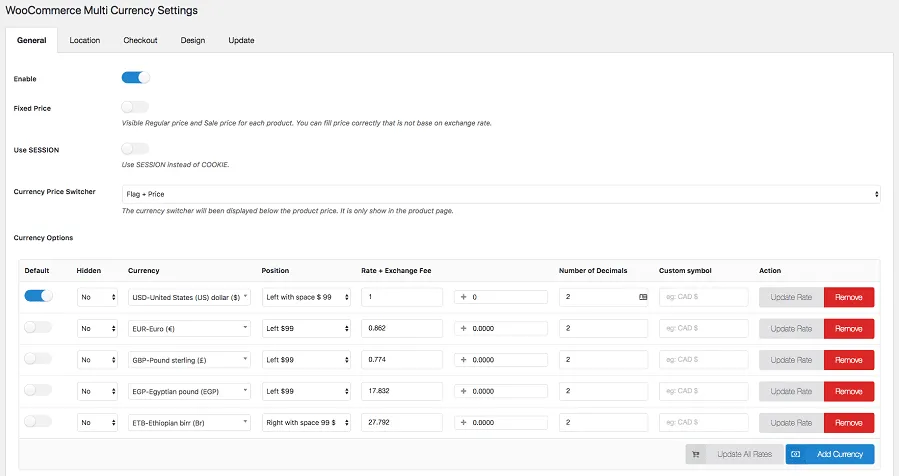Click Update Rate for EGP row
This screenshot has width=899, height=476.
point(791,391)
